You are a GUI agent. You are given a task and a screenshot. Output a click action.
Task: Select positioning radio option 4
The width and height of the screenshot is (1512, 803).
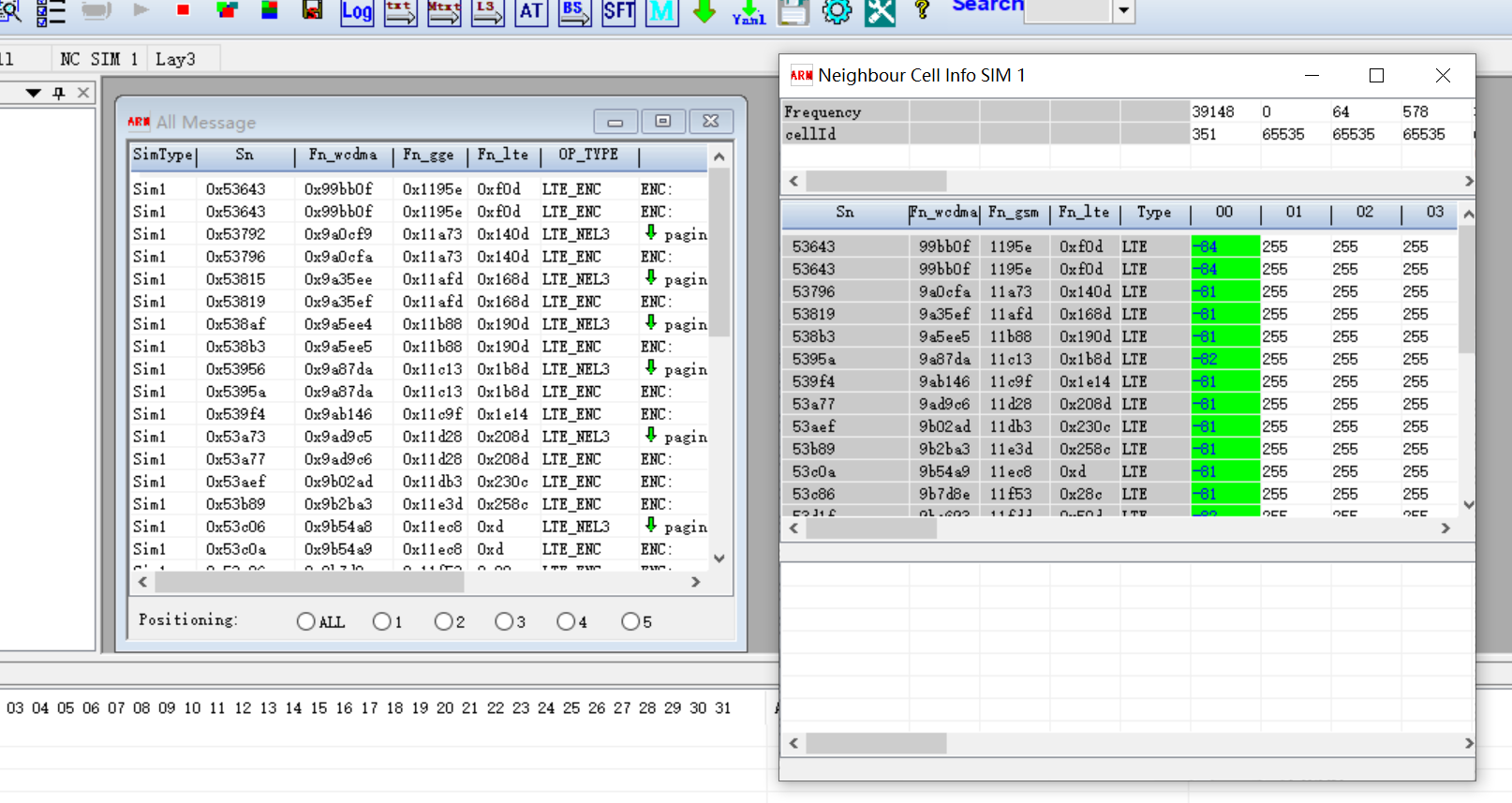566,621
